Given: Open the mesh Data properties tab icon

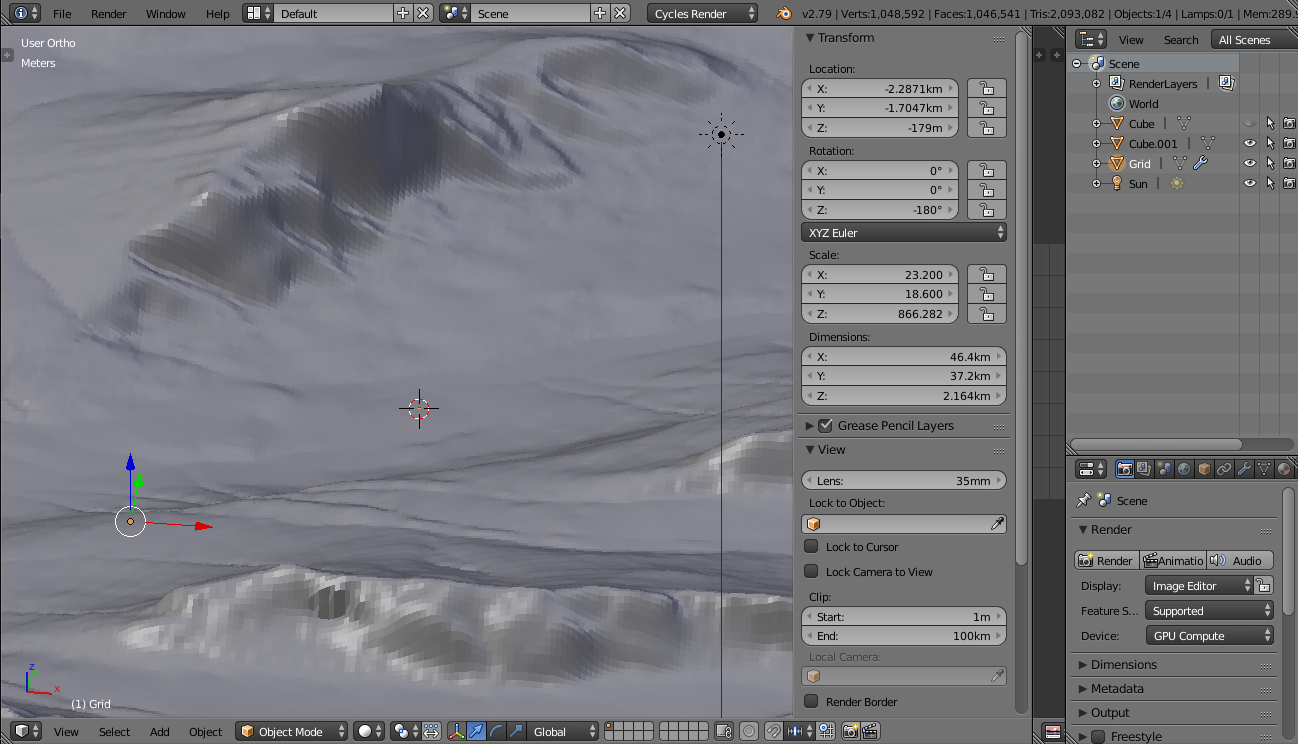Looking at the screenshot, I should [x=1264, y=469].
